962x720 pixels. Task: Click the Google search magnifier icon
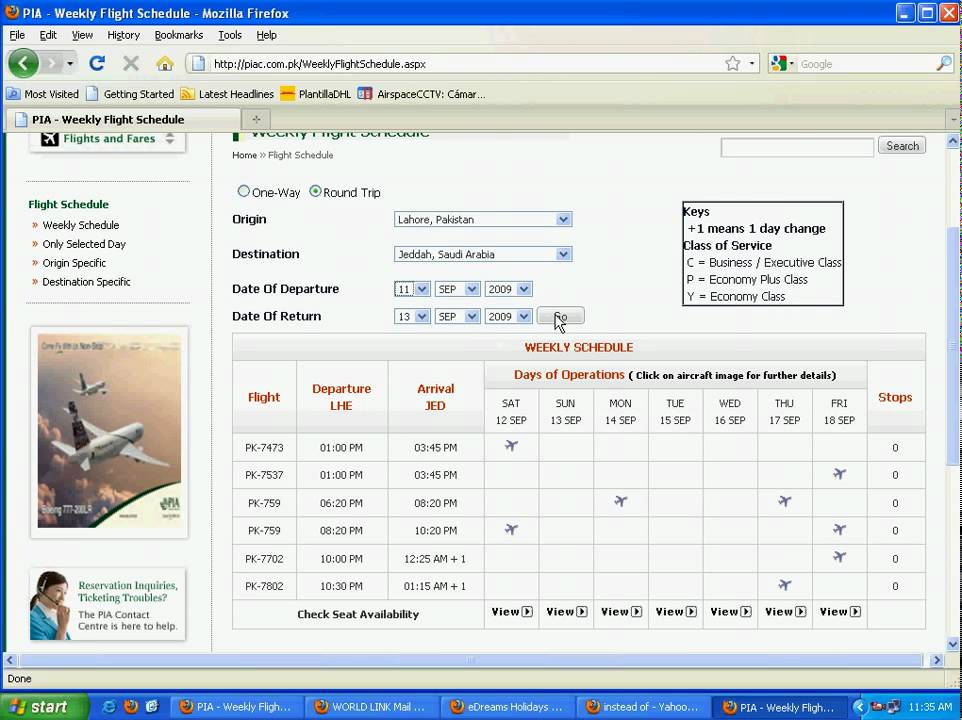pos(944,63)
